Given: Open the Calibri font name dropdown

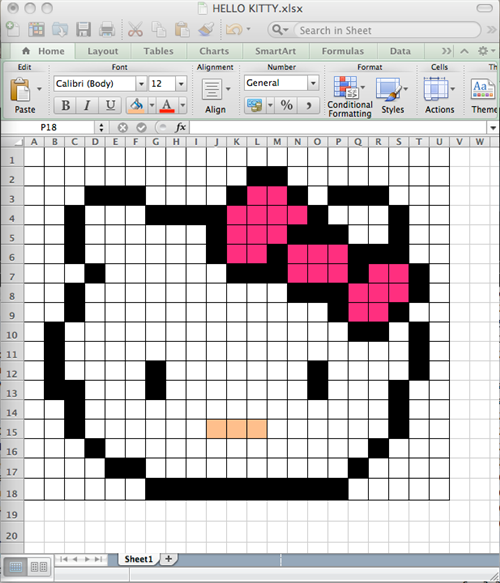Looking at the screenshot, I should [x=141, y=84].
